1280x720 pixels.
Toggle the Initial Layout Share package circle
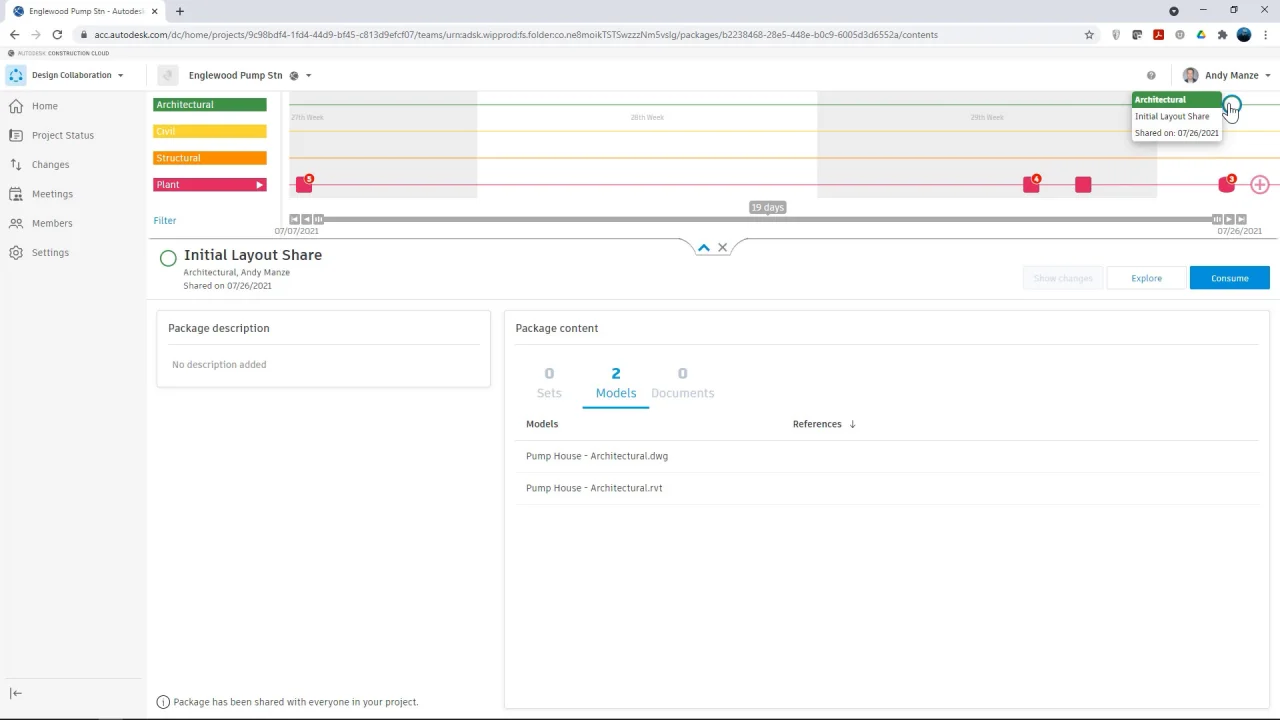coord(168,259)
